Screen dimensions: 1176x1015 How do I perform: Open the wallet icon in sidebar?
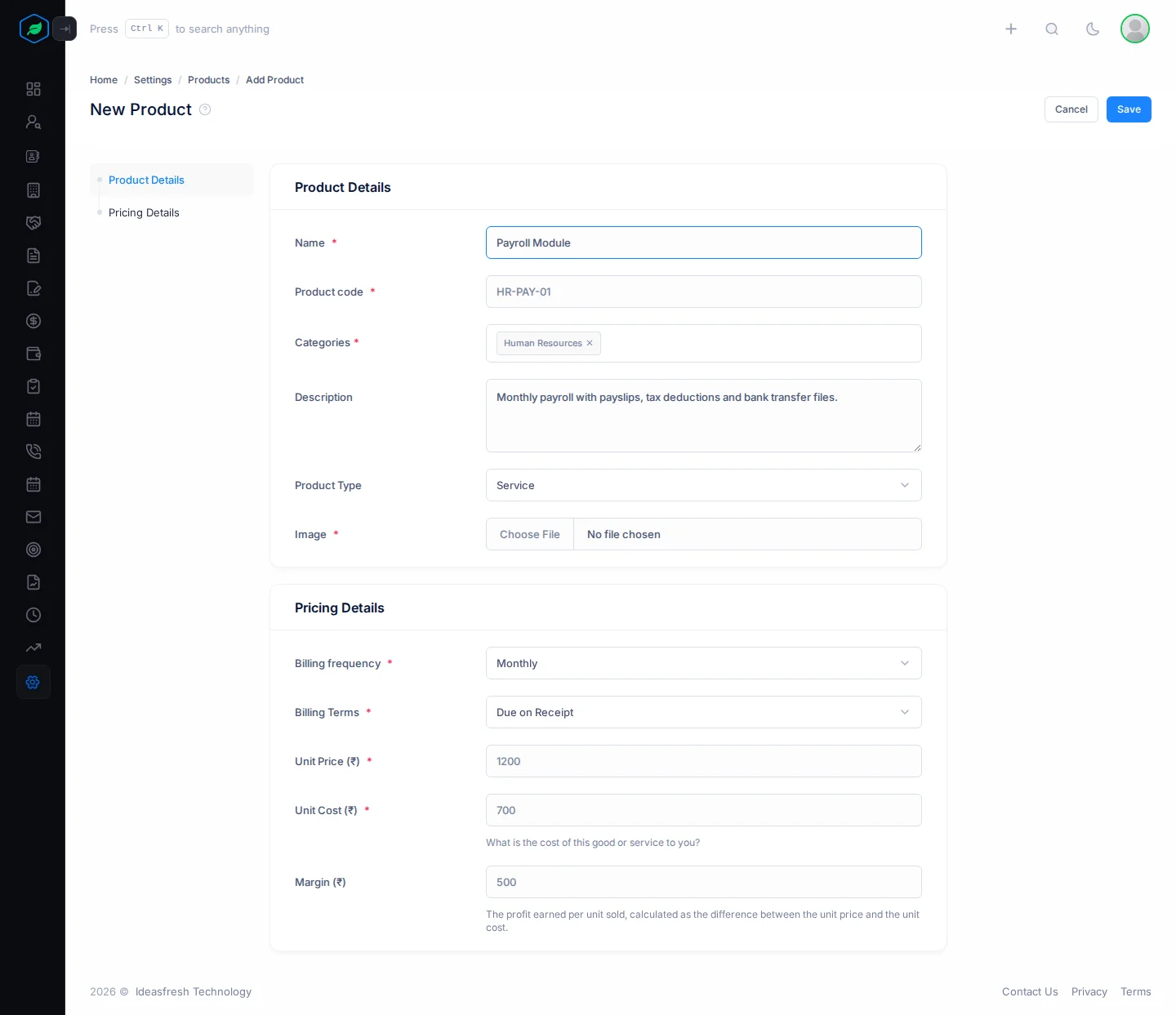(x=33, y=354)
